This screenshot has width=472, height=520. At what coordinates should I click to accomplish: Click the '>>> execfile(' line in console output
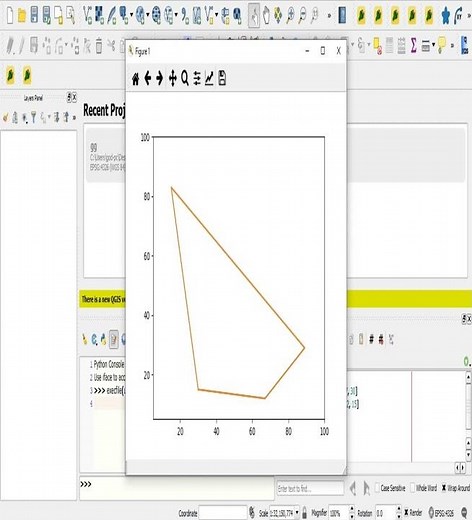[x=109, y=390]
